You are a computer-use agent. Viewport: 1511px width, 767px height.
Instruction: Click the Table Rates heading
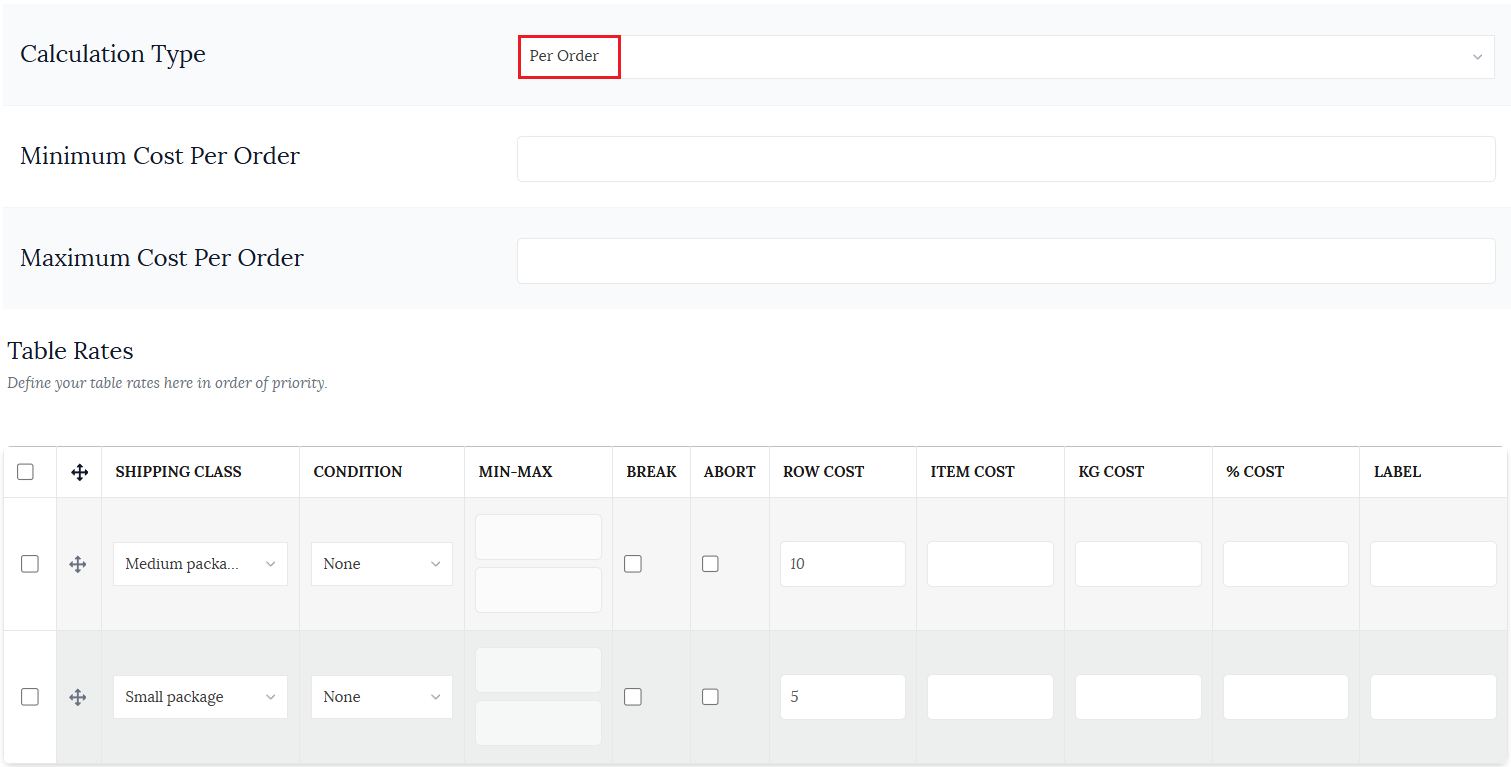point(70,351)
